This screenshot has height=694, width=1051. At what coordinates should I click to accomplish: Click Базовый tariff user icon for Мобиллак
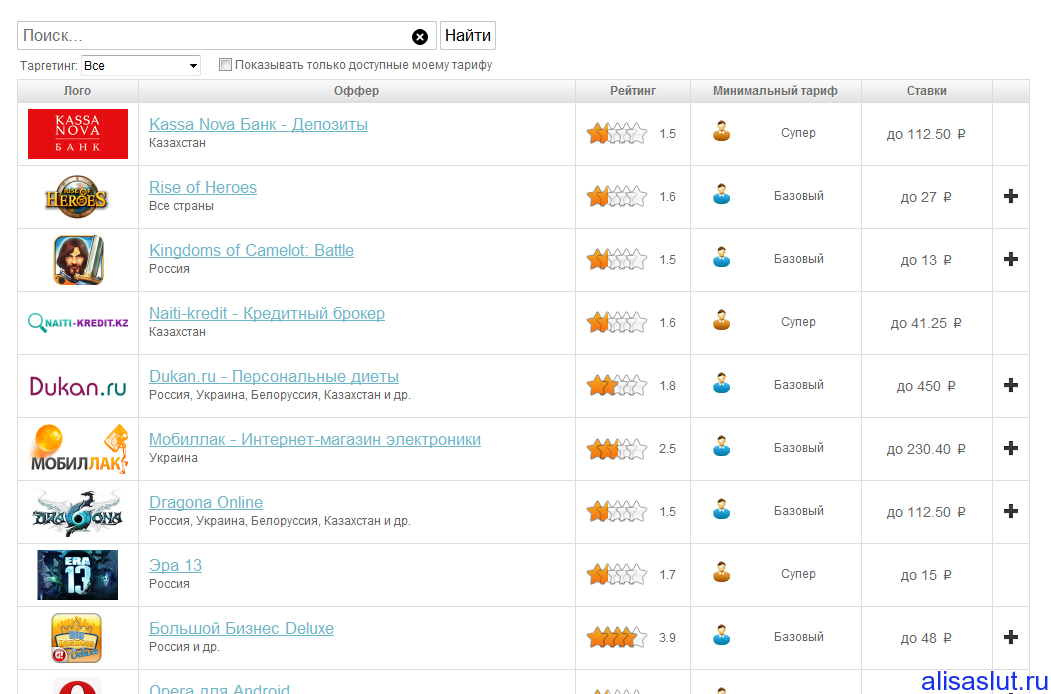722,447
